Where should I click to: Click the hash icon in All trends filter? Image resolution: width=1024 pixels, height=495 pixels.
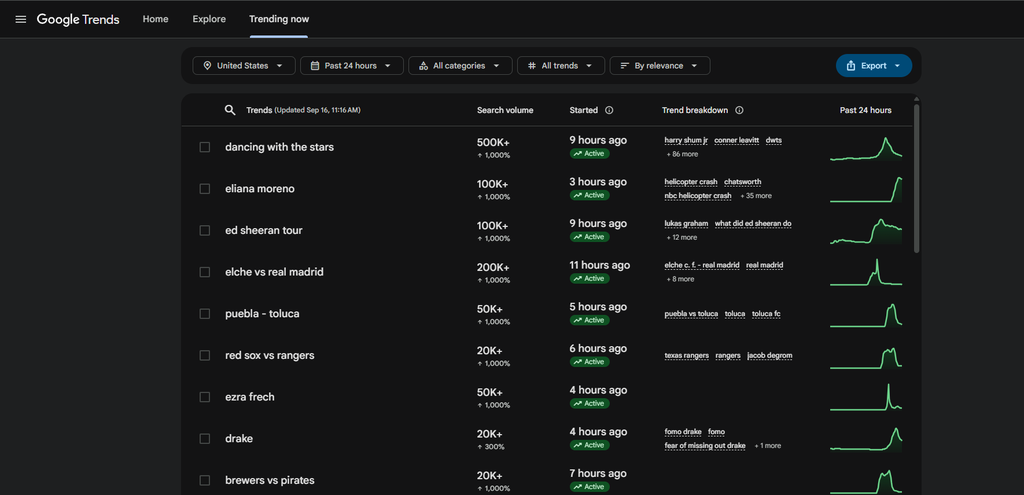click(532, 66)
